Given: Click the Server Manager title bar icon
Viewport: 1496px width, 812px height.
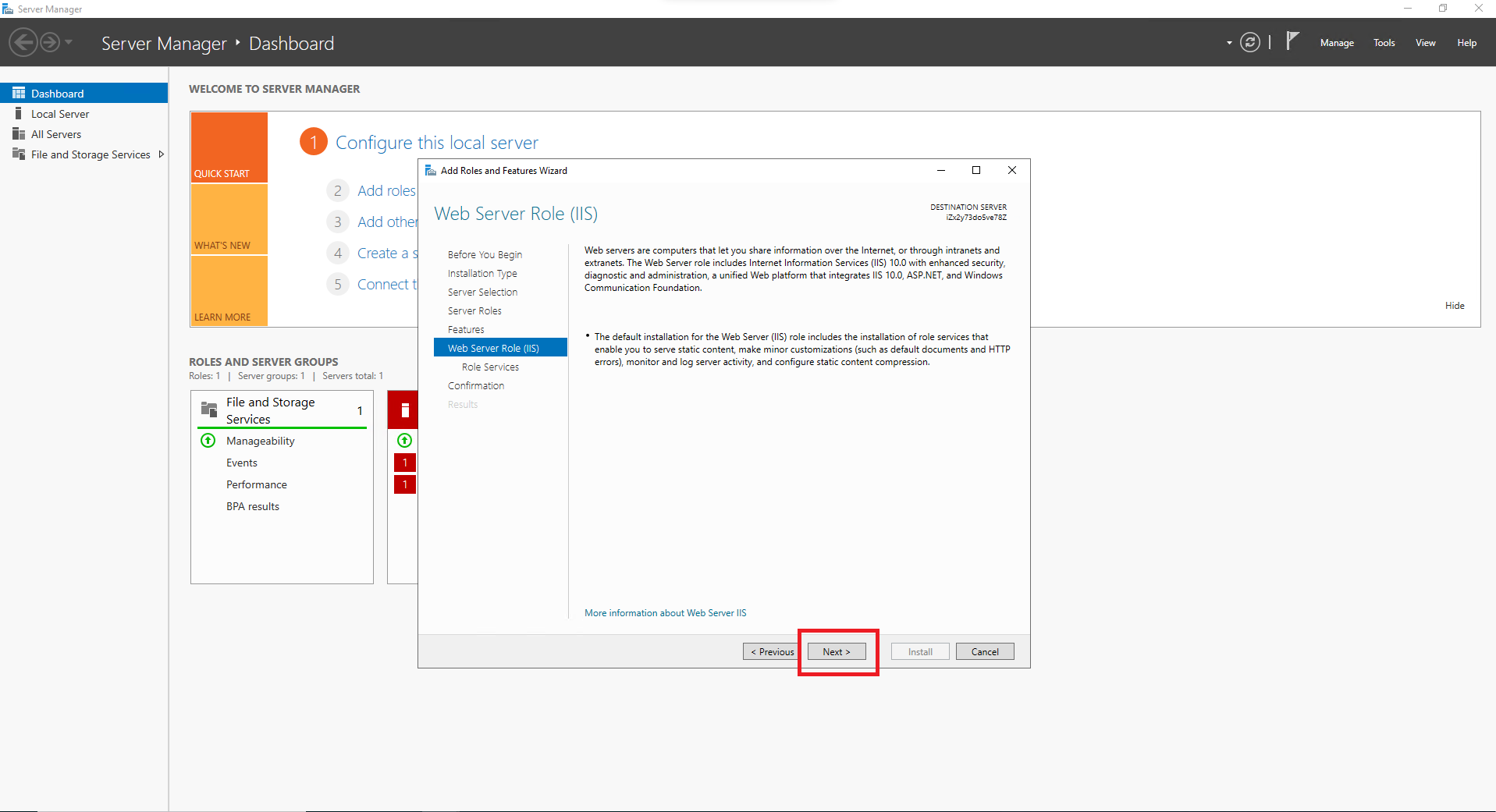Looking at the screenshot, I should (x=8, y=9).
